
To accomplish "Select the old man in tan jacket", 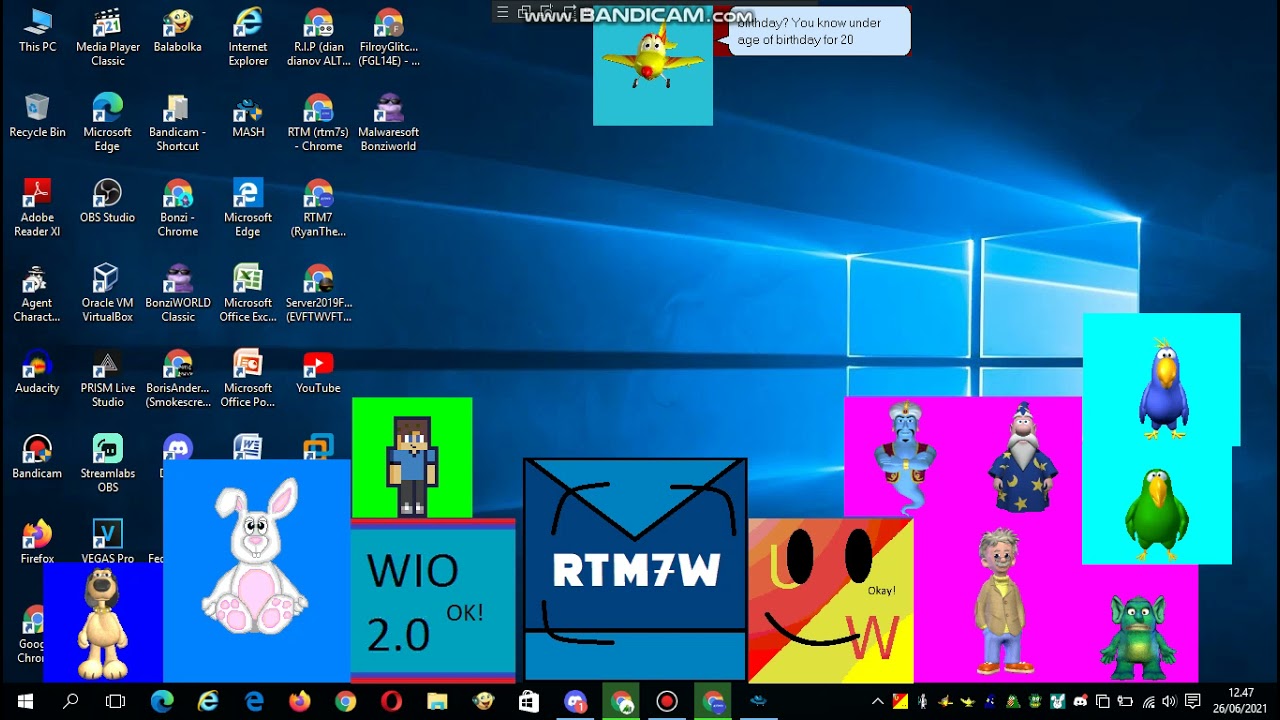I will [1001, 600].
